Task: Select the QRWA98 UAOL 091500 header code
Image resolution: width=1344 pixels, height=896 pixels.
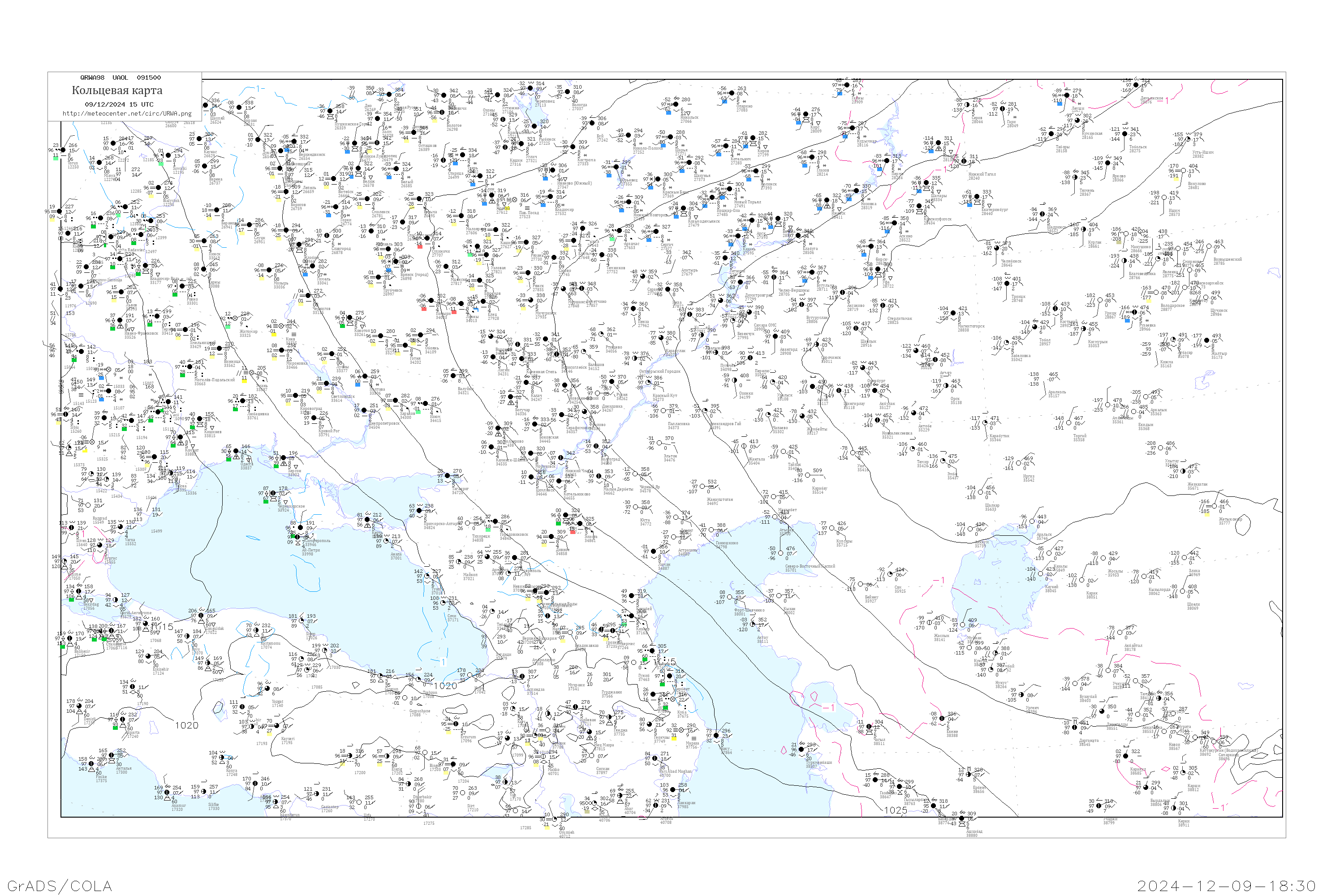Action: [121, 78]
